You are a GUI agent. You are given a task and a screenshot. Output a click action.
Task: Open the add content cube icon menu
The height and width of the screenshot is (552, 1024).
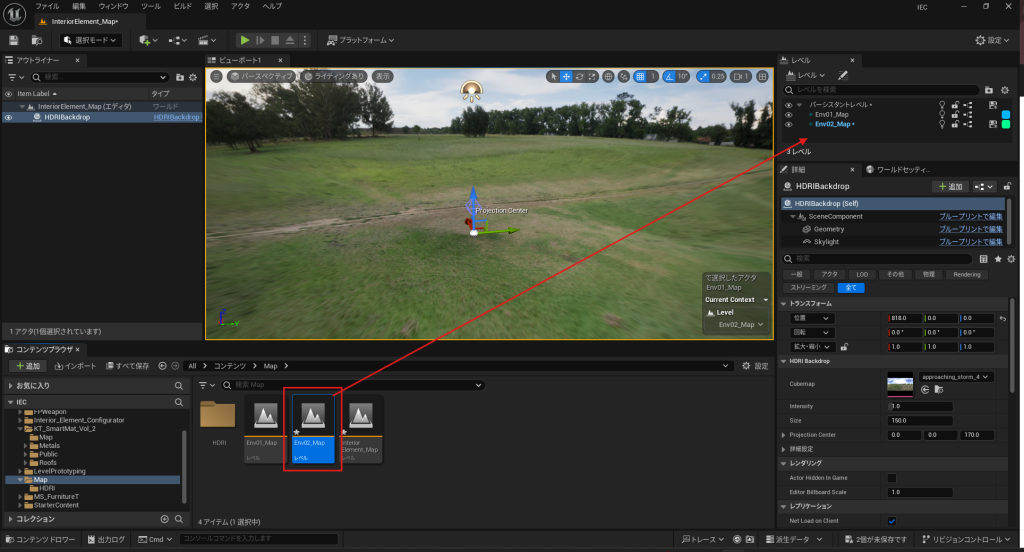[146, 40]
